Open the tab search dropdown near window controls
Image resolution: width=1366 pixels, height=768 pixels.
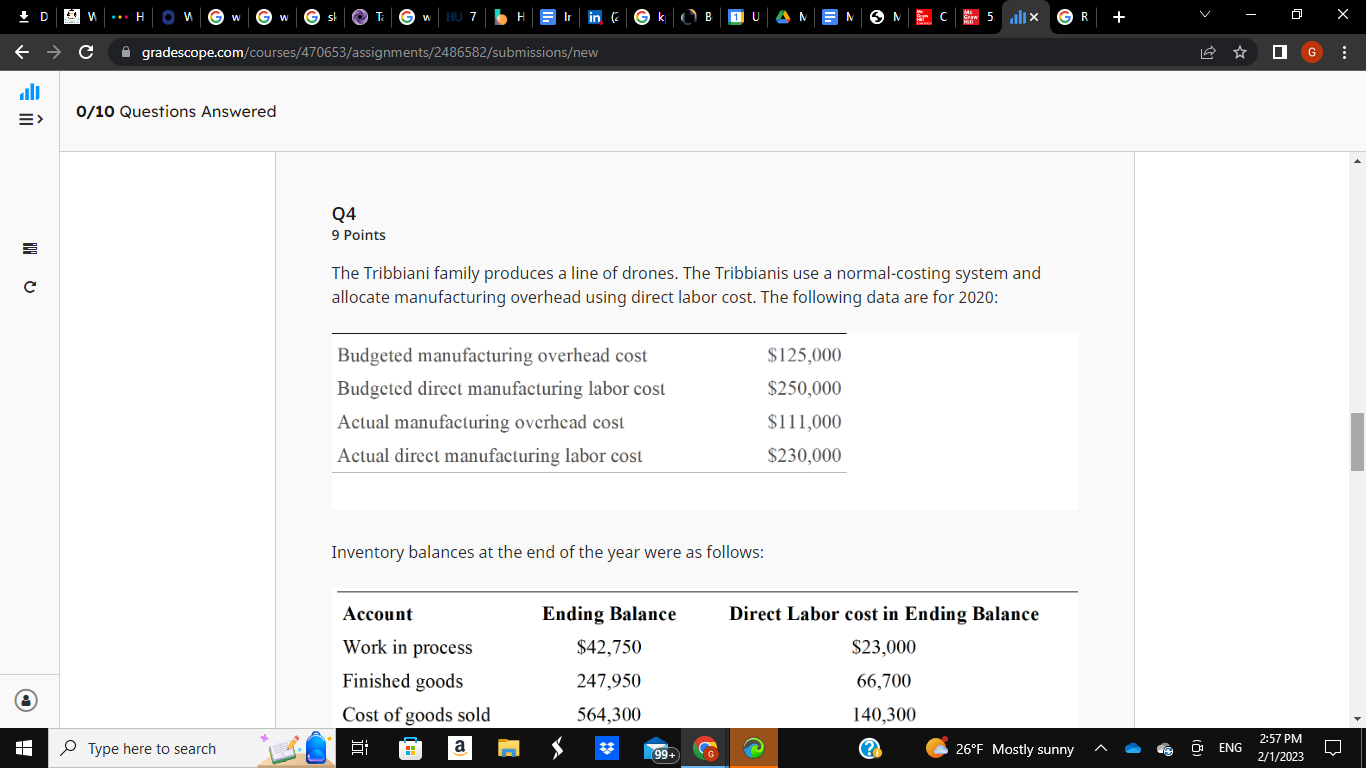(x=1205, y=16)
